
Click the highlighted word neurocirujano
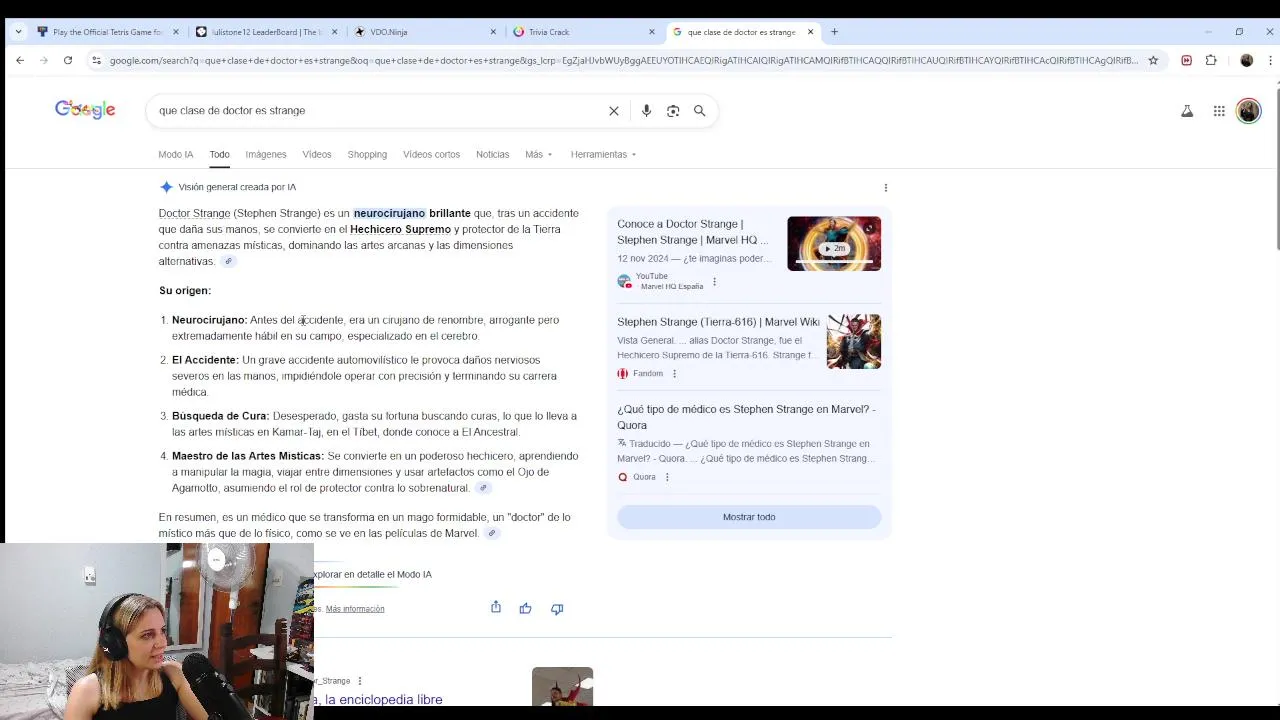click(x=389, y=213)
